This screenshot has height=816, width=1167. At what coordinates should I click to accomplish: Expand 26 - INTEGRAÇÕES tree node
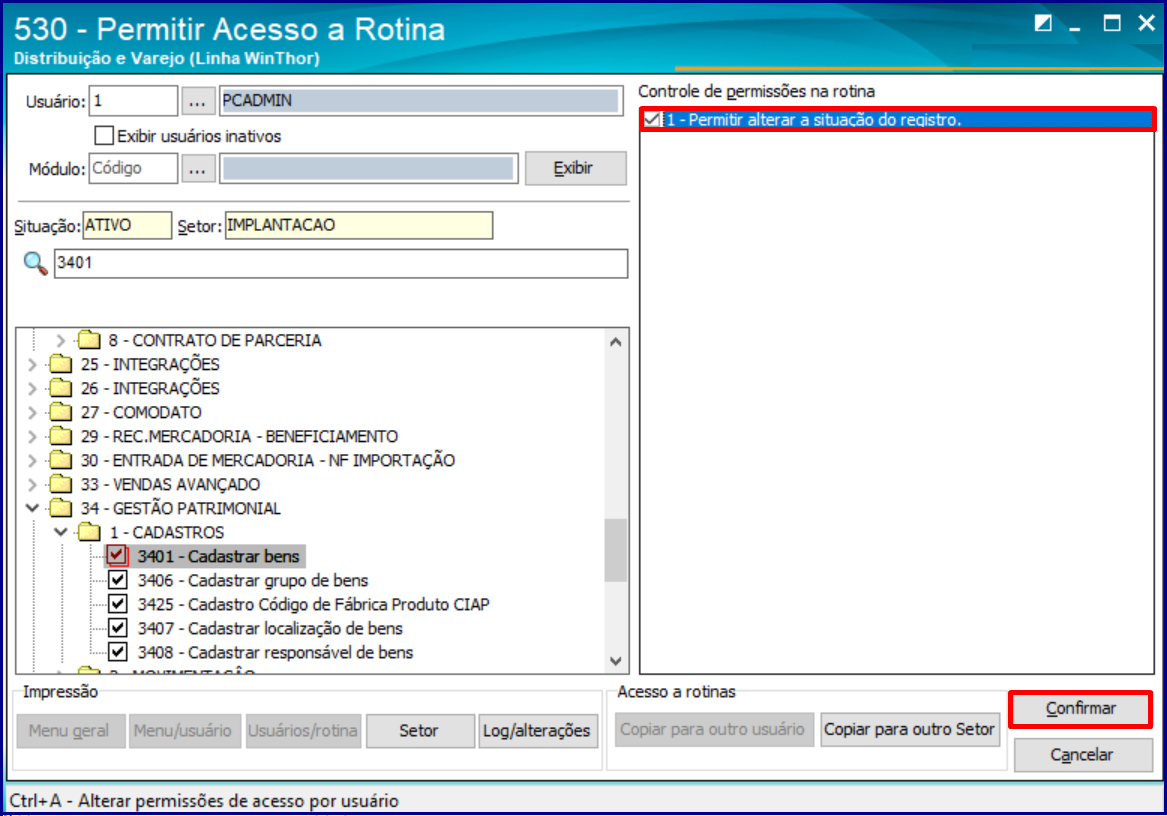pyautogui.click(x=32, y=389)
